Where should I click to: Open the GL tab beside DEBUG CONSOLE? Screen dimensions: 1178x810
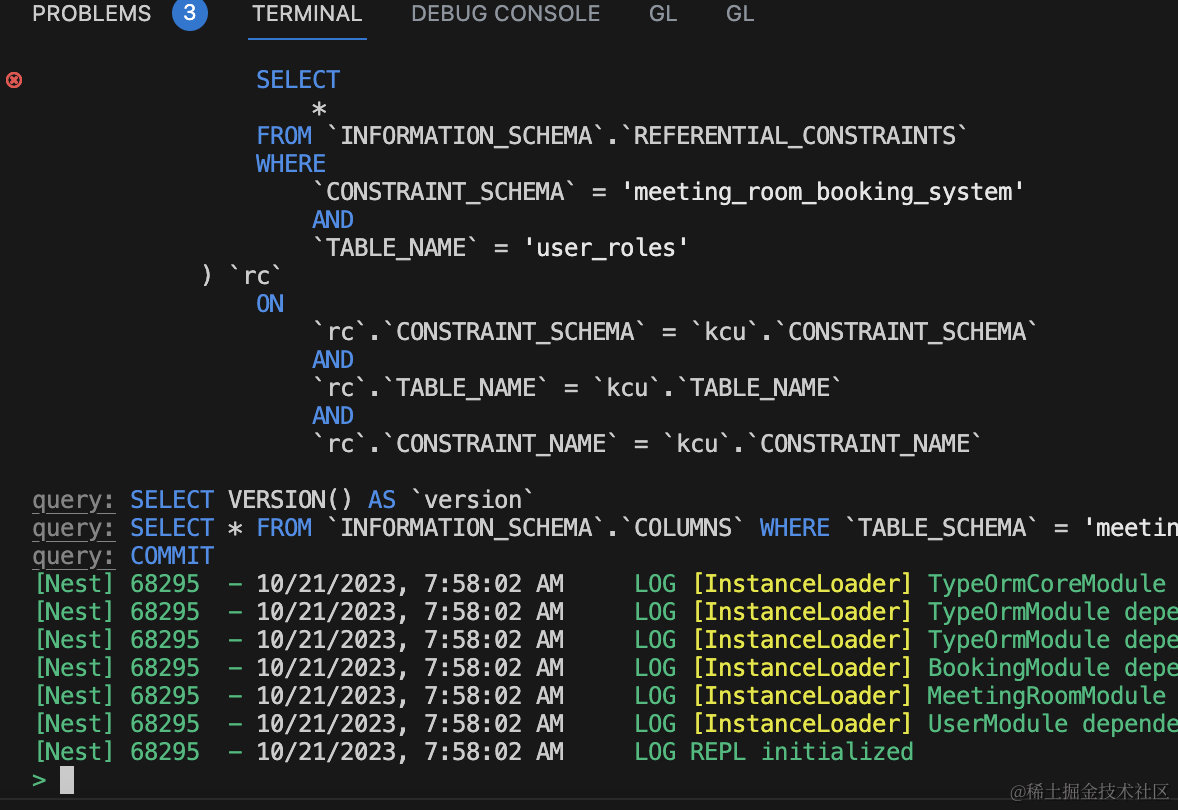pos(663,14)
